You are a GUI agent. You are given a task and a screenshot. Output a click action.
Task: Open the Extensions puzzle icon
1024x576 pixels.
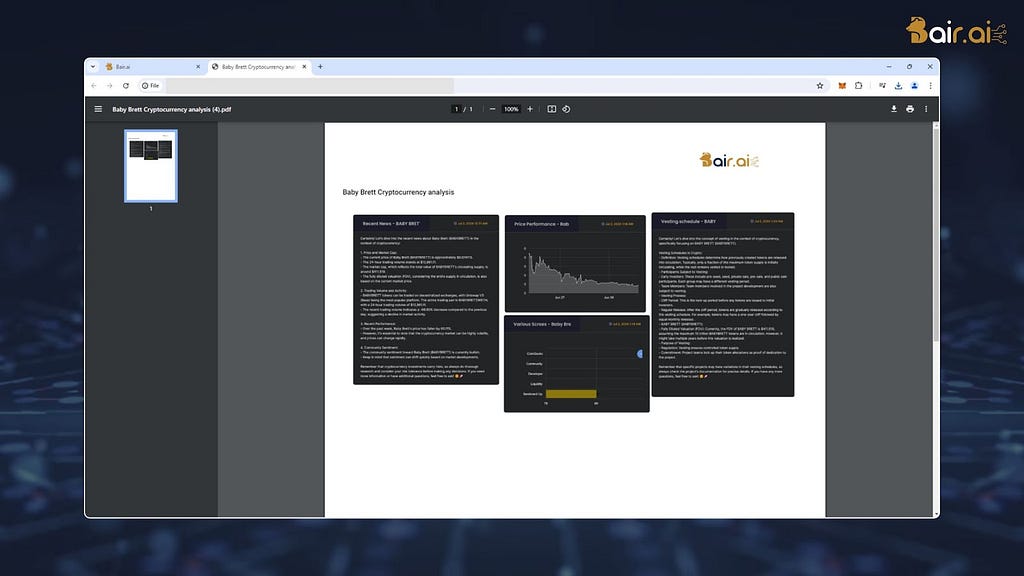tap(858, 86)
